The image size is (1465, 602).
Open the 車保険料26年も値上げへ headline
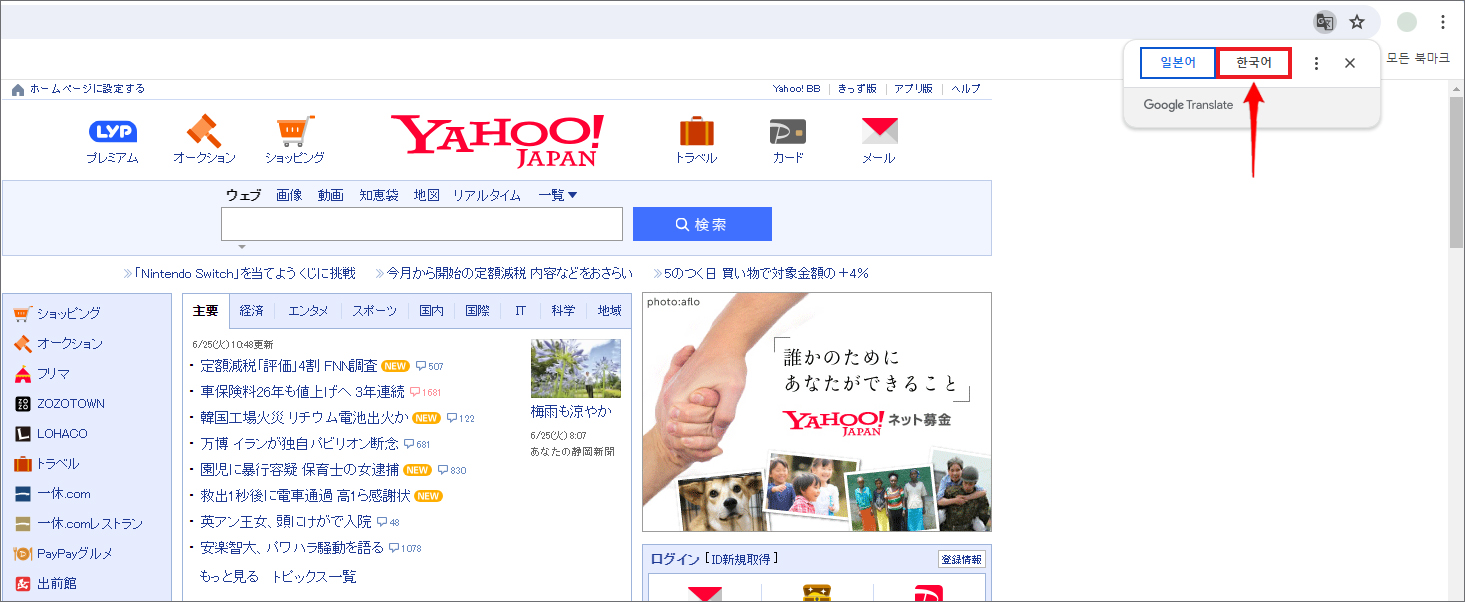(x=302, y=391)
